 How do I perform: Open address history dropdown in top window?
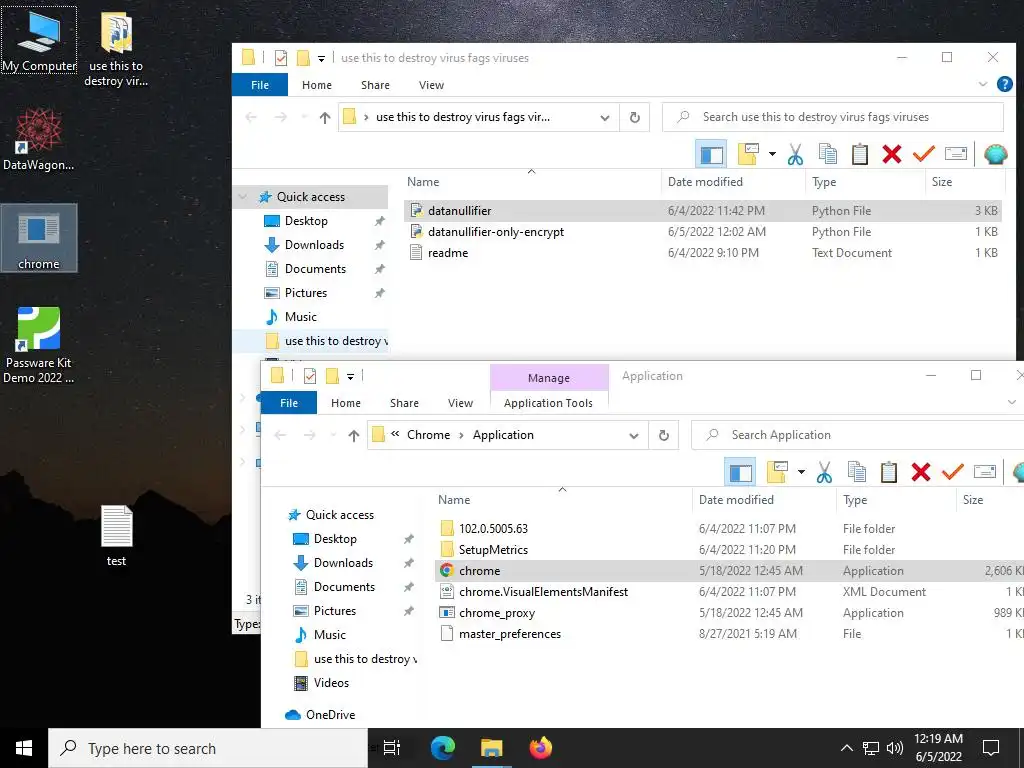tap(605, 118)
